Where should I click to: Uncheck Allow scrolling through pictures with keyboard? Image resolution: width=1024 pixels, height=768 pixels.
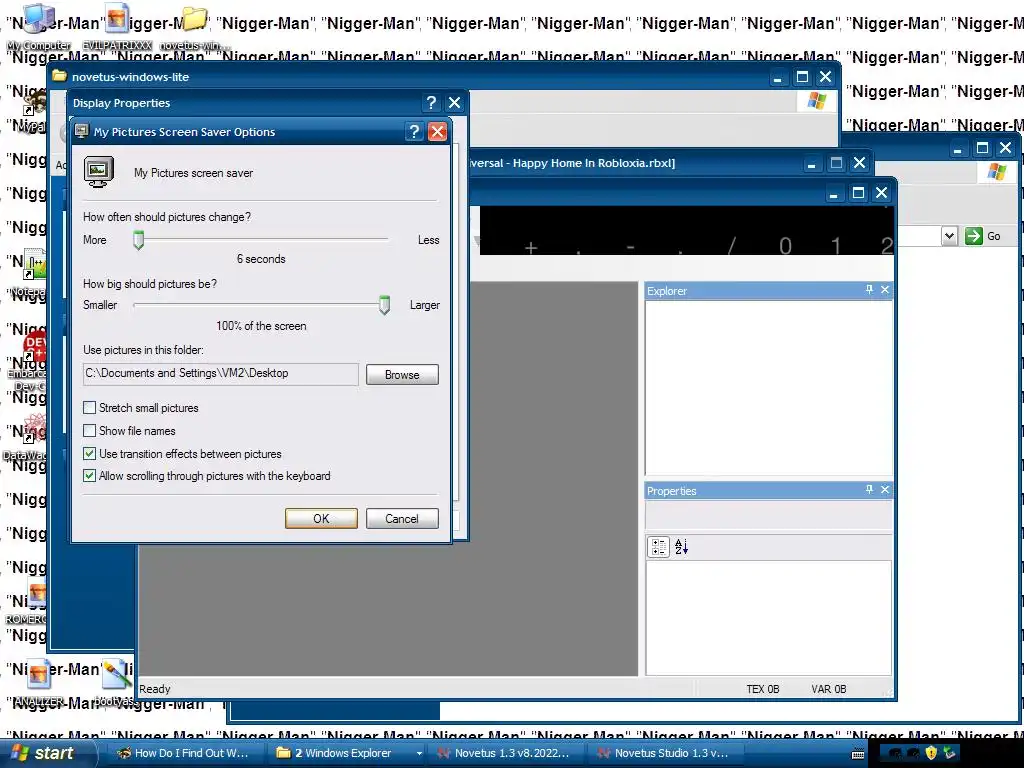(x=89, y=475)
